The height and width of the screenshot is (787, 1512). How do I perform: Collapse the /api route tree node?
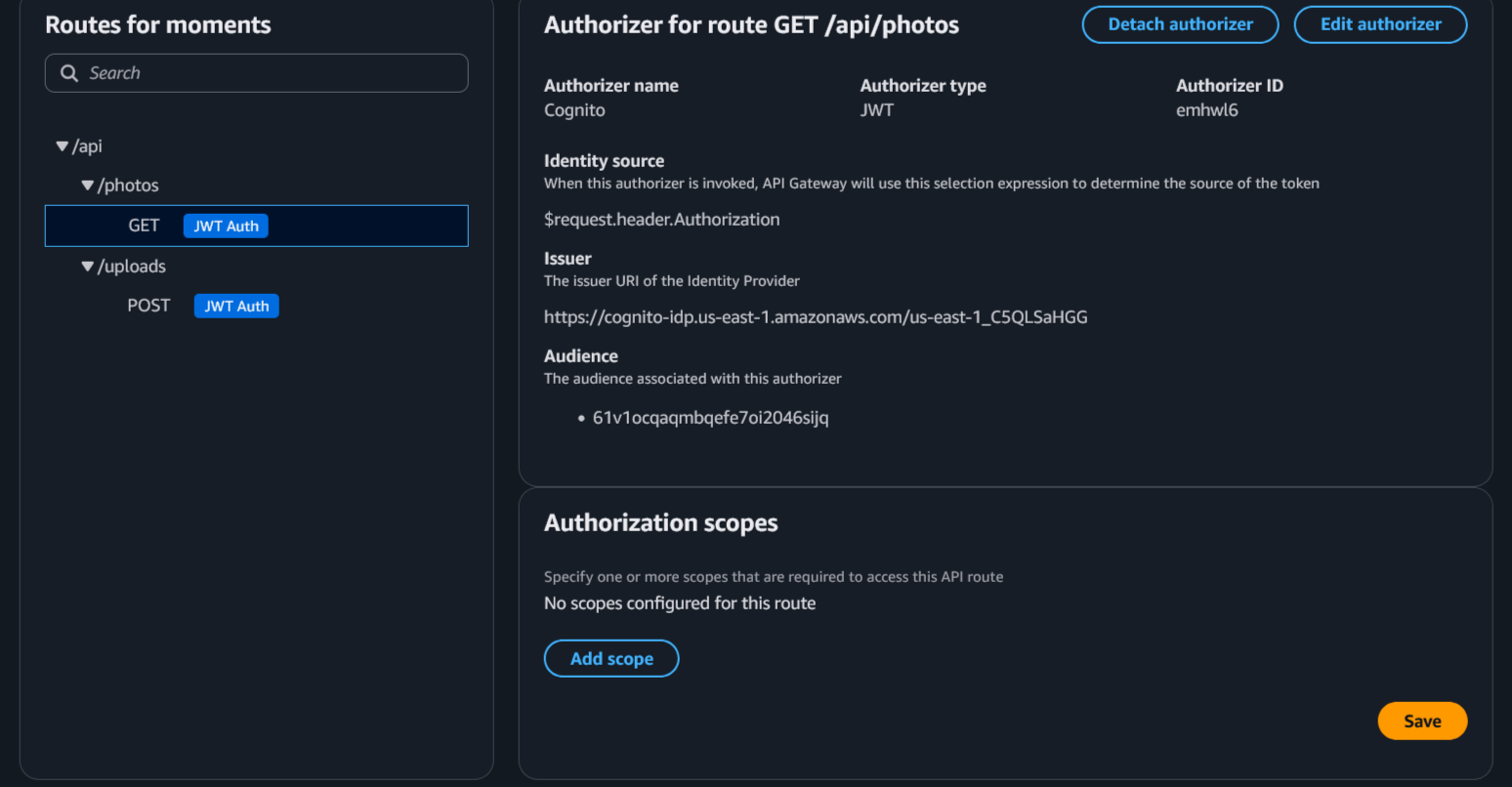point(63,146)
